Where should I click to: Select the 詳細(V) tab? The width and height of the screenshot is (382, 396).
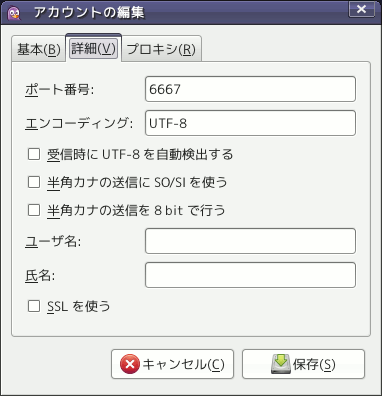pyautogui.click(x=94, y=48)
